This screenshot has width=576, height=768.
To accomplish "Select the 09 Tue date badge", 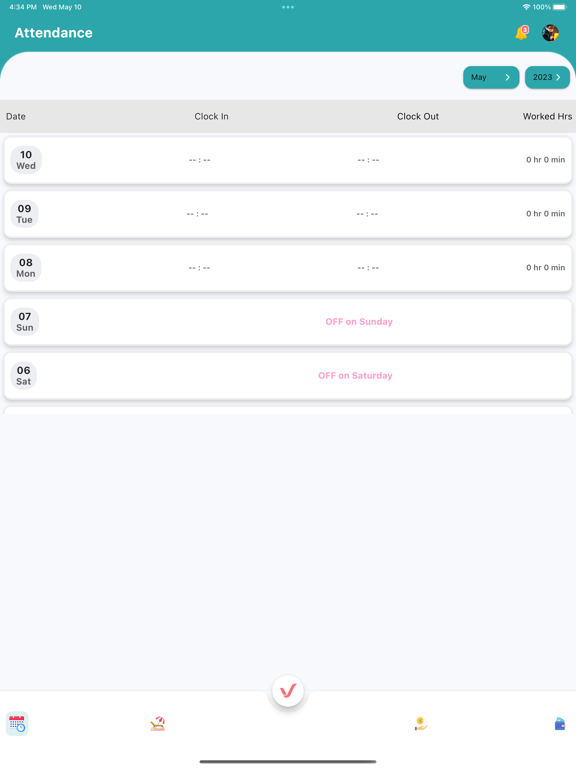I will click(x=24, y=214).
